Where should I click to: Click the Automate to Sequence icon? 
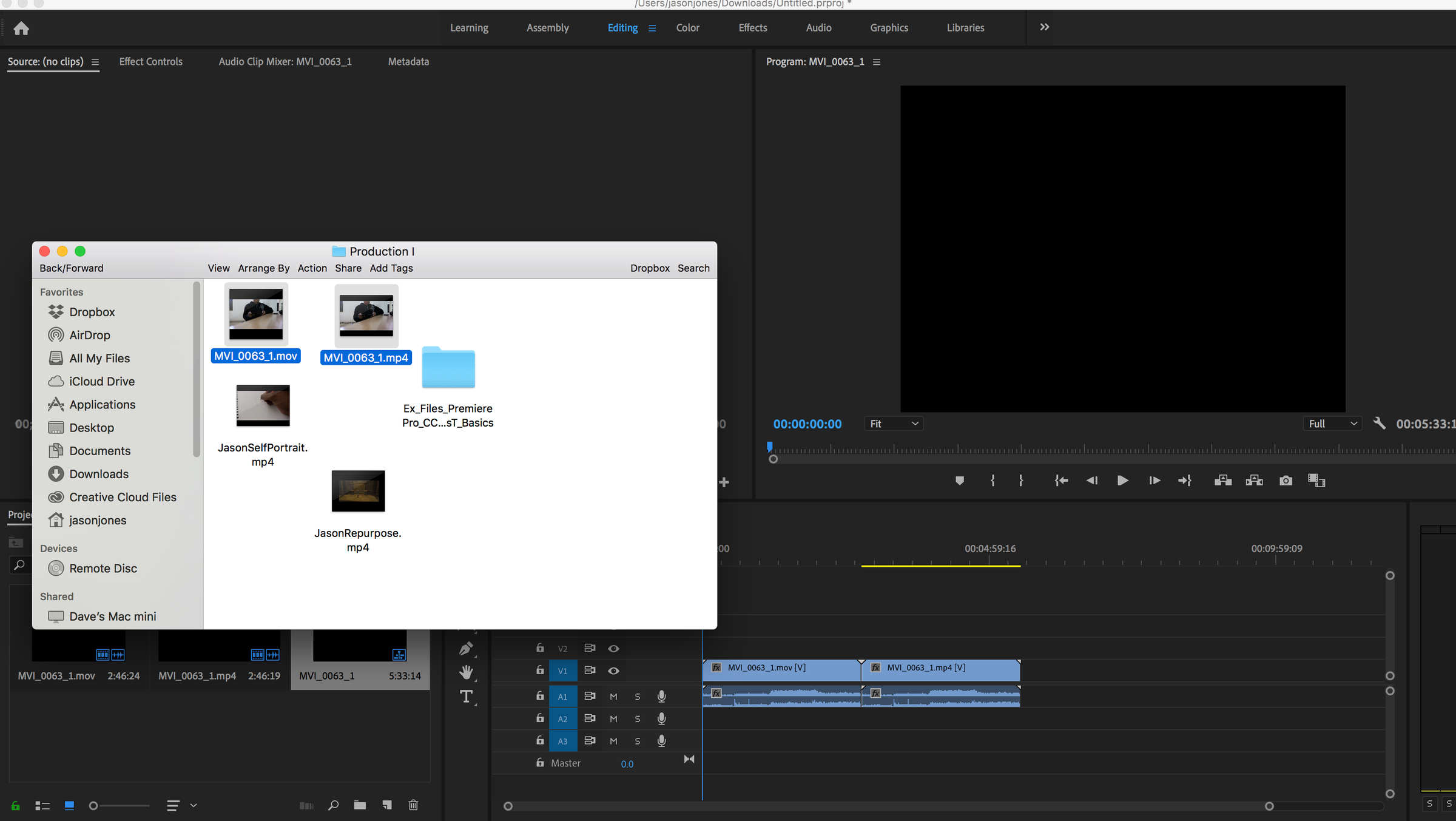306,806
